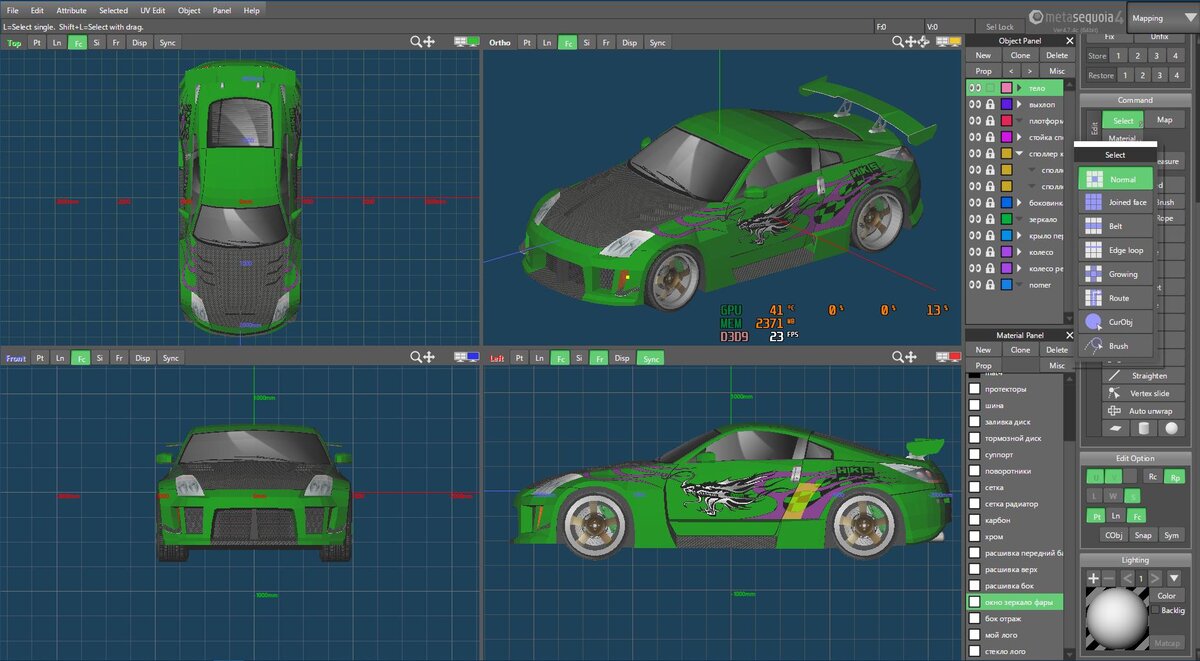Activate the Edge loop selection tool
Viewport: 1200px width, 661px height.
[1115, 251]
